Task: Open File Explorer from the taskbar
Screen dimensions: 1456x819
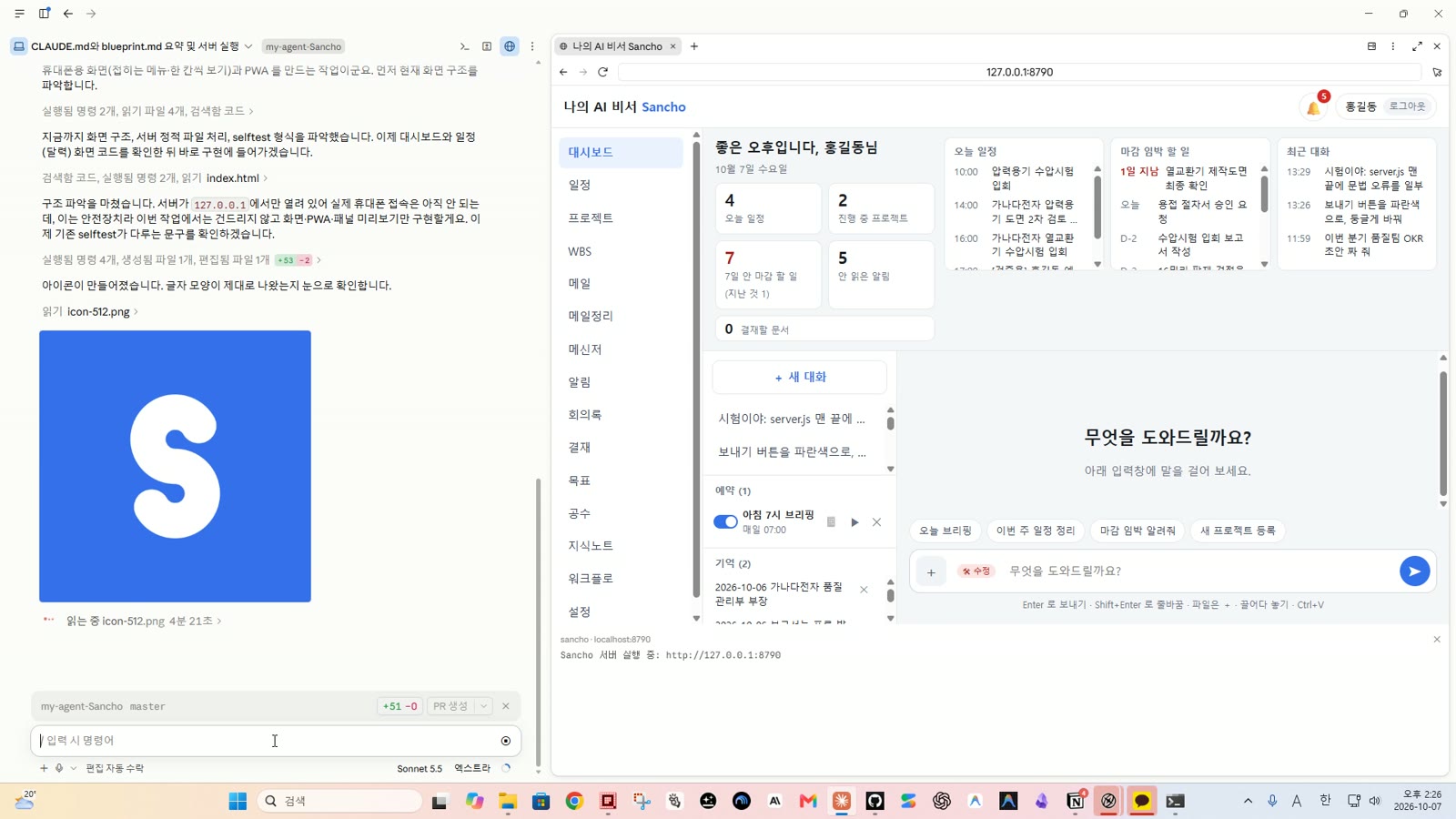Action: click(507, 801)
